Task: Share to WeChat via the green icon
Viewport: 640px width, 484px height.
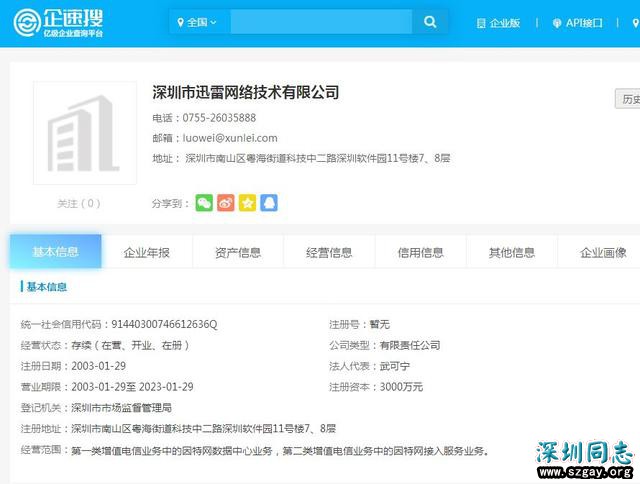Action: pos(204,203)
